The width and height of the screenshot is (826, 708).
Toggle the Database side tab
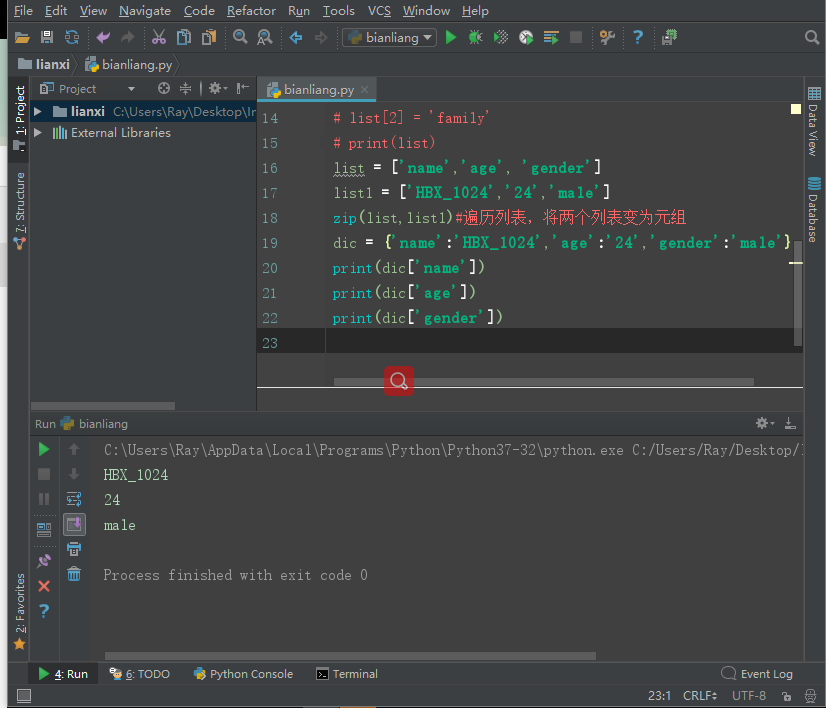pos(814,209)
